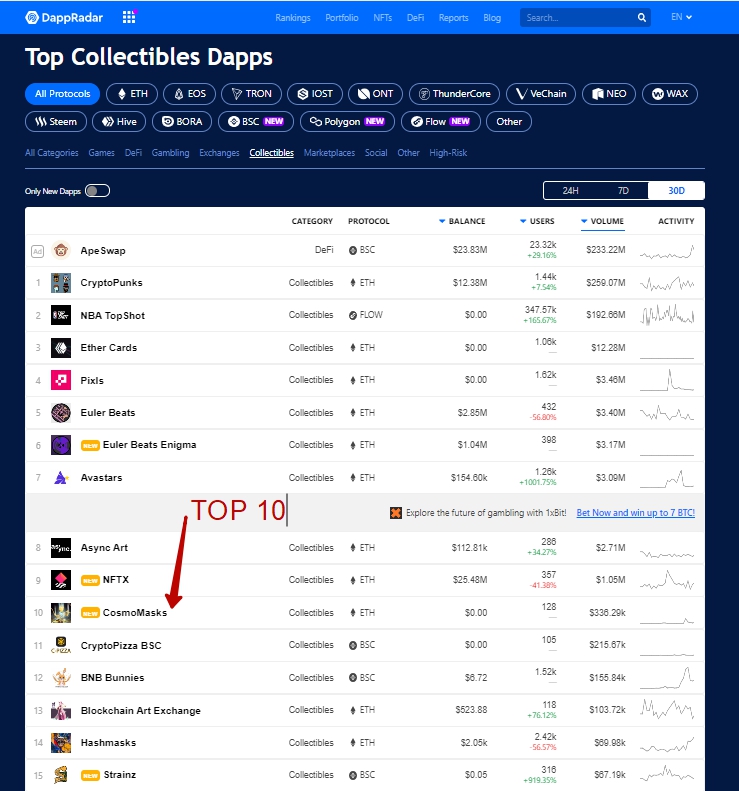739x791 pixels.
Task: Open Euler Beats dapp icon
Action: (x=61, y=413)
